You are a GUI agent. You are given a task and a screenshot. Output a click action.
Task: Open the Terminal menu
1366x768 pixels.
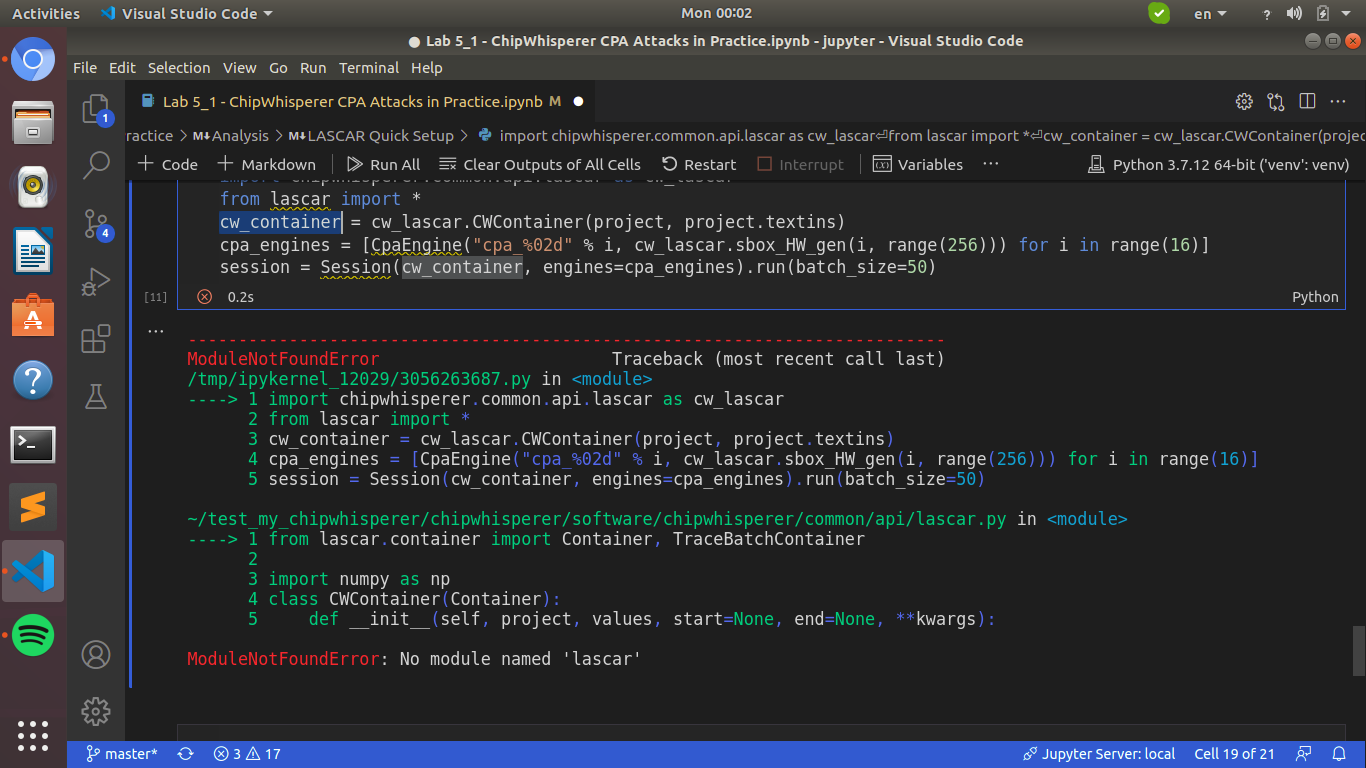[369, 68]
